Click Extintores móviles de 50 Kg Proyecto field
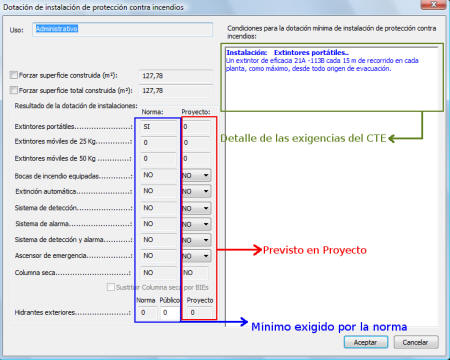The width and height of the screenshot is (450, 360). (x=196, y=159)
